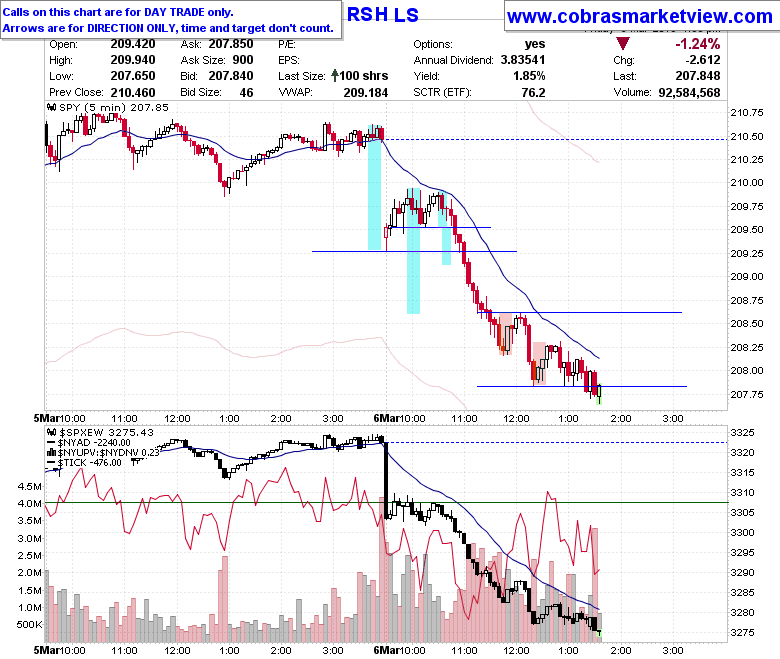The image size is (780, 659).
Task: Click the High value 209.940
Action: [133, 60]
